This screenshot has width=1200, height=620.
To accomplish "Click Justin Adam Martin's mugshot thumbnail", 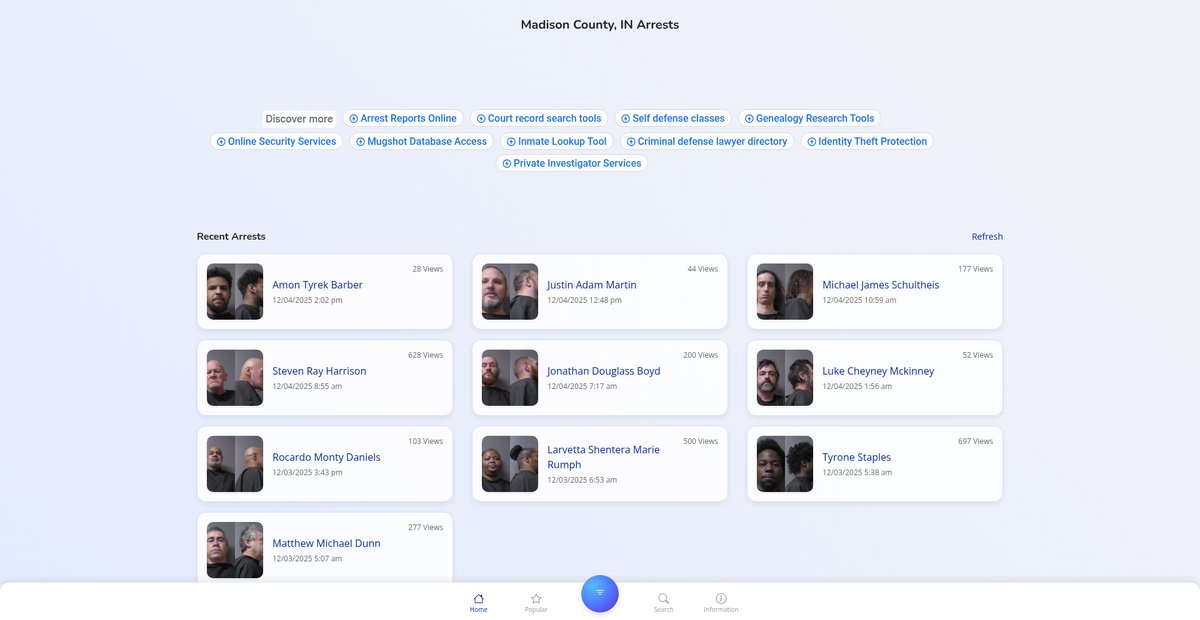I will 510,292.
